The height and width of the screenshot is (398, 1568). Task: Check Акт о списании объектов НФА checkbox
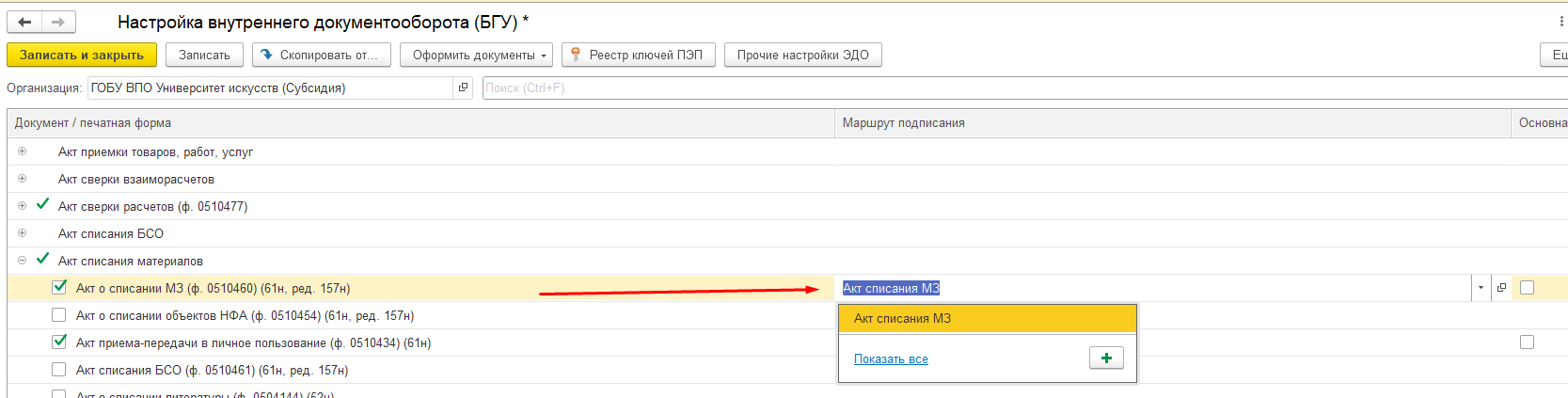click(59, 314)
